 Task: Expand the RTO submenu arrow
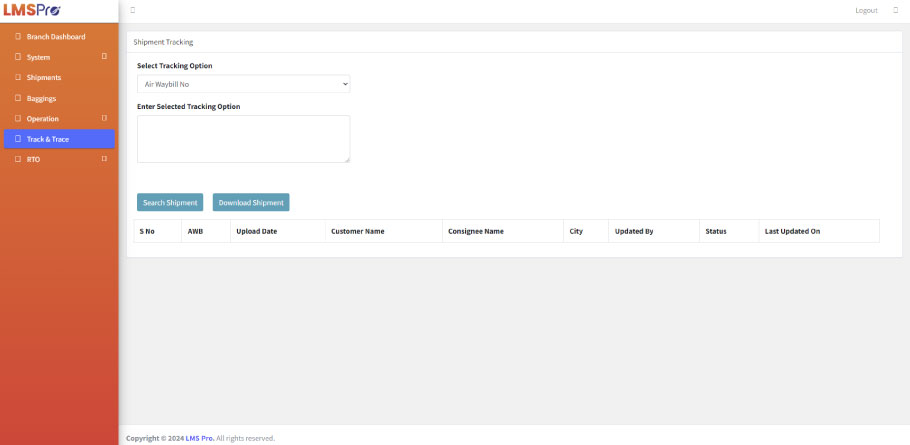pos(104,159)
